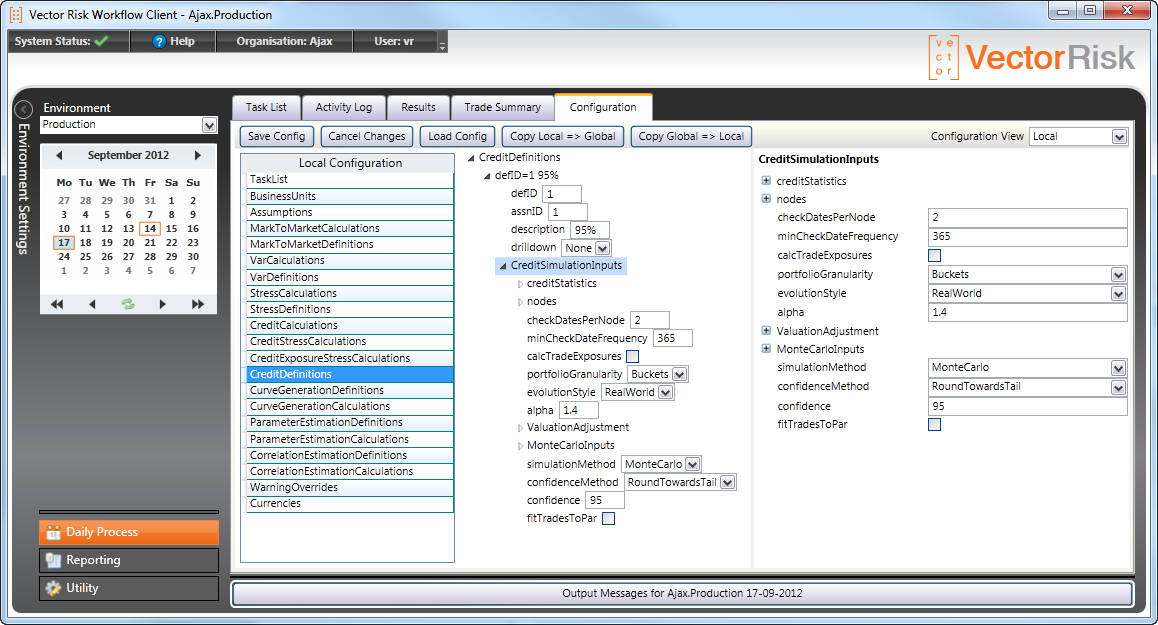Click Copy Global => Local button
The image size is (1158, 625).
[691, 137]
